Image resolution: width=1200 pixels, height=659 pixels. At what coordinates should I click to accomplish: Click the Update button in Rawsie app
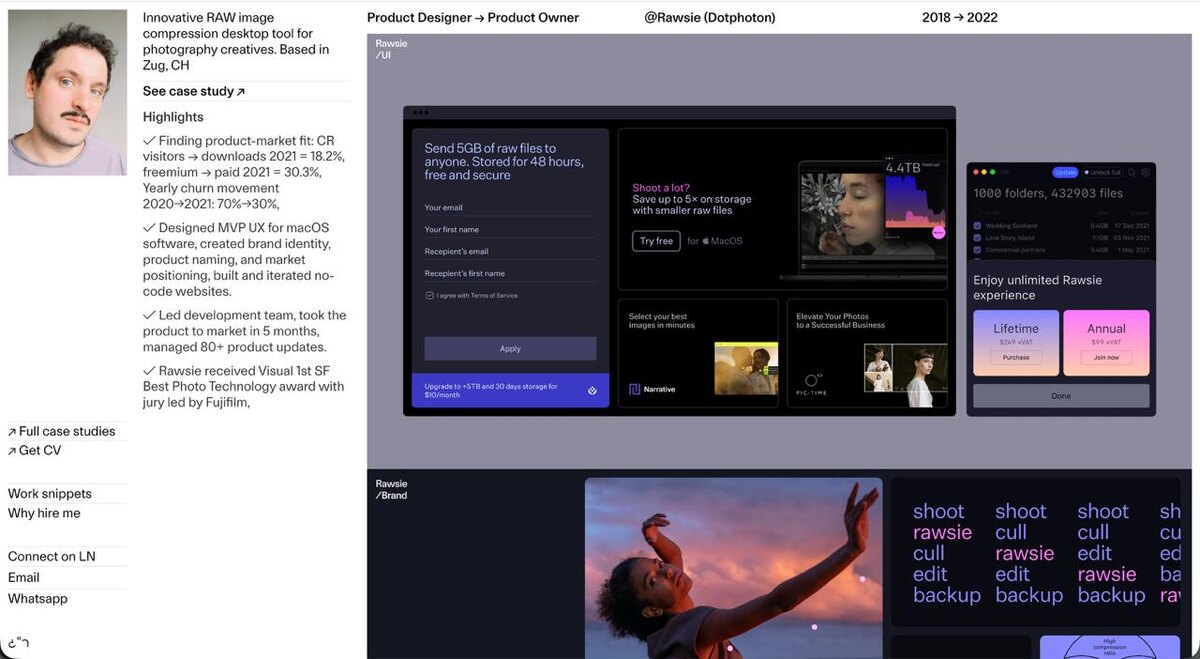(x=1065, y=173)
